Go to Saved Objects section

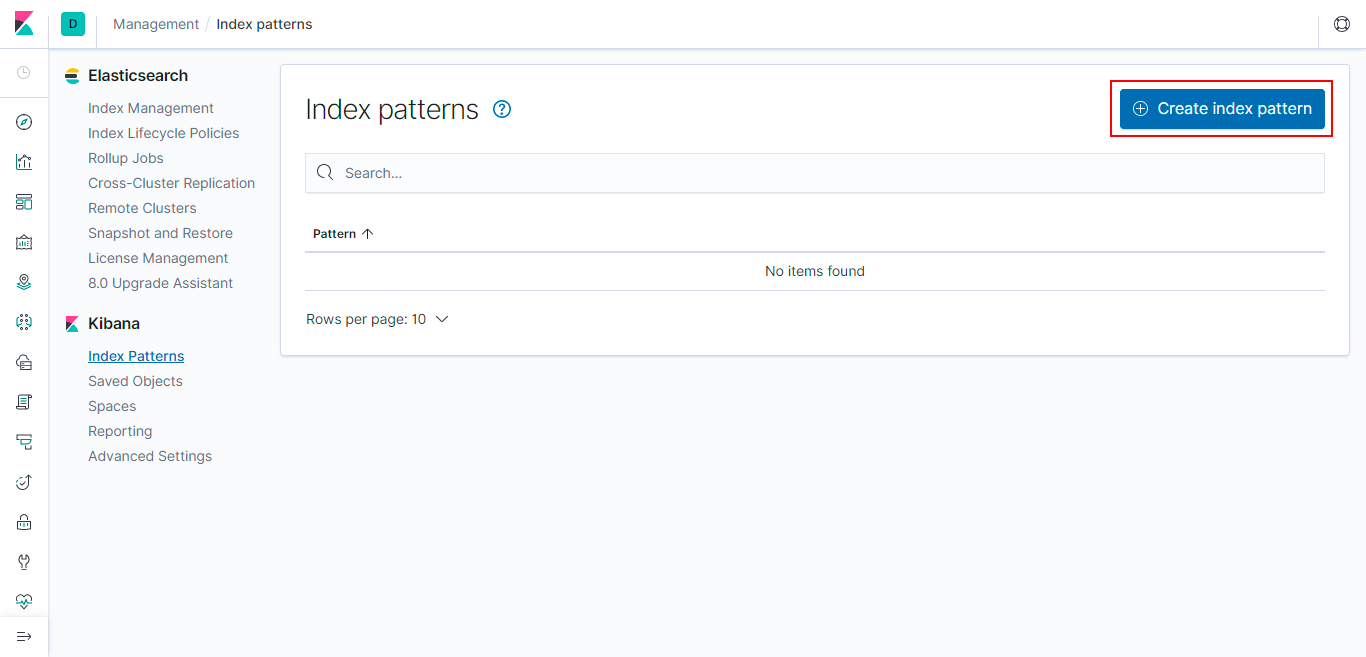point(135,381)
